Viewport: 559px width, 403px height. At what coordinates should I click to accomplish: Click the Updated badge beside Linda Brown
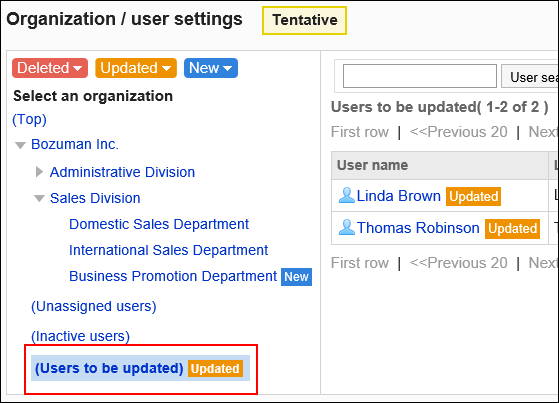(x=473, y=197)
